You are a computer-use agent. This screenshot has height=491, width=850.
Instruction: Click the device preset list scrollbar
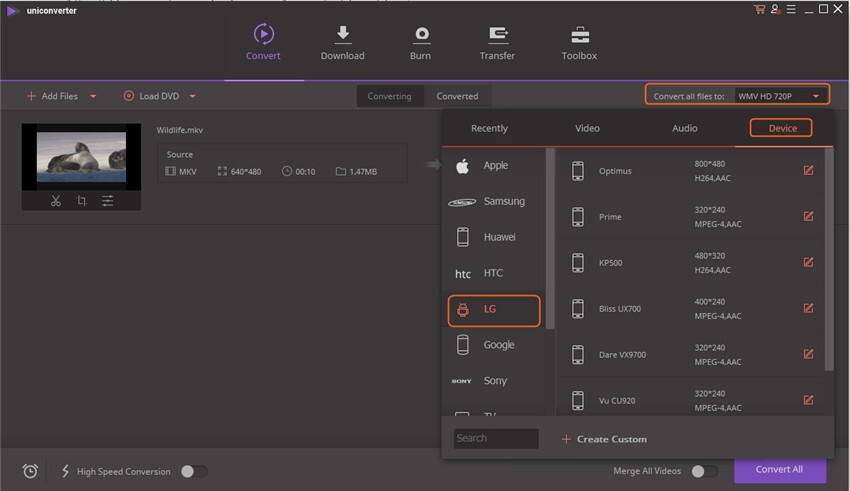click(x=829, y=260)
